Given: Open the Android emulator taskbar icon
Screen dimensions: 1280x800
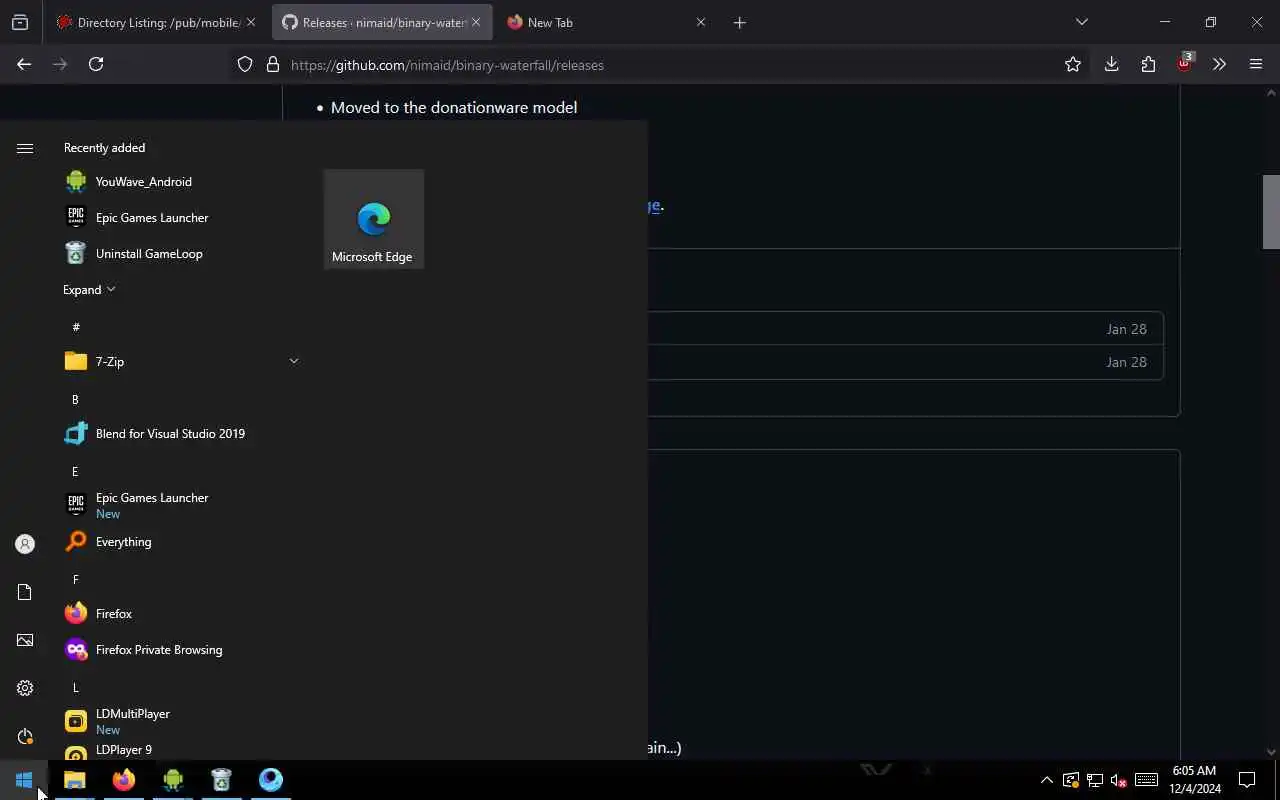Looking at the screenshot, I should (173, 780).
